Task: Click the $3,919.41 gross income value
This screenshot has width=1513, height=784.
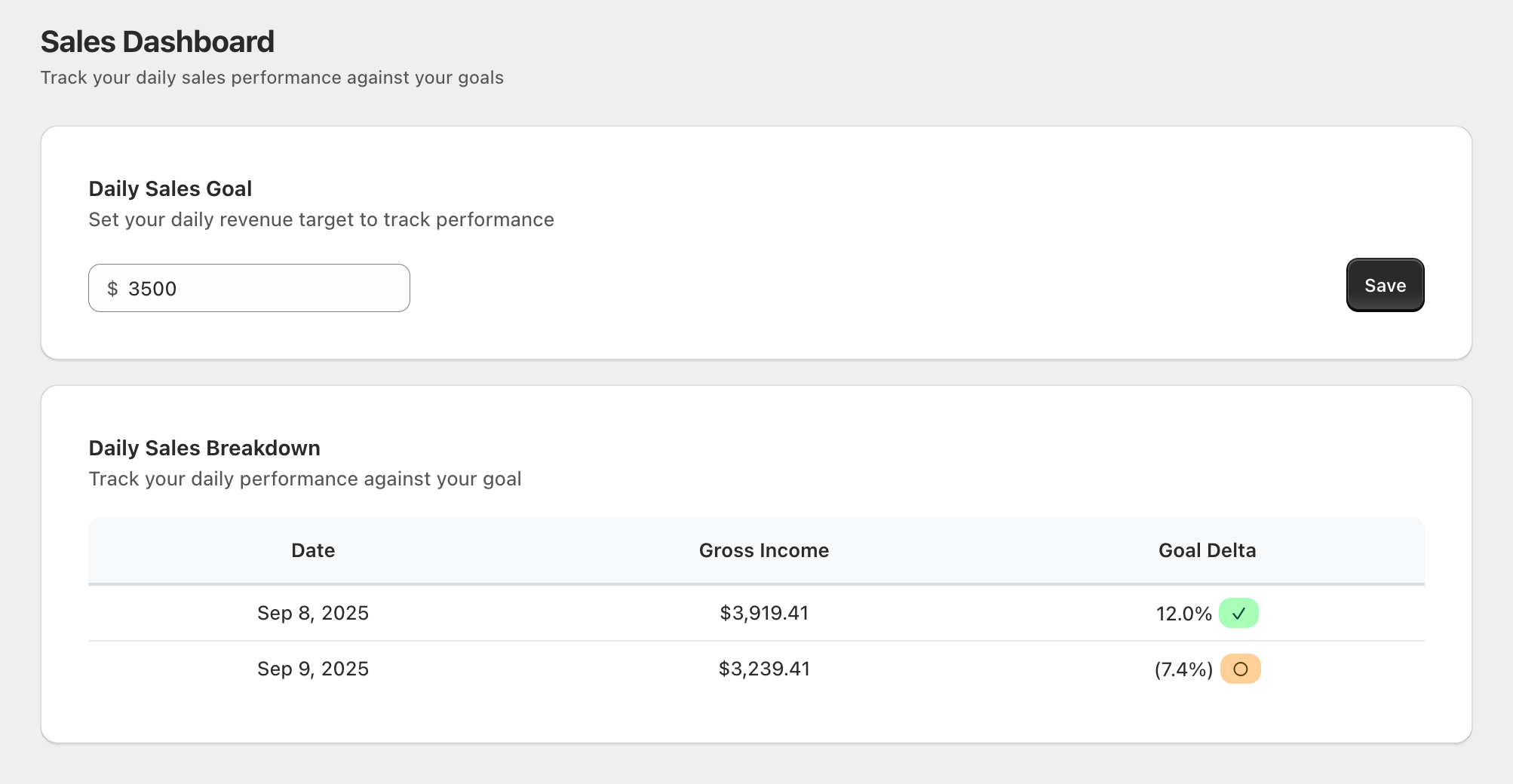Action: click(x=763, y=613)
